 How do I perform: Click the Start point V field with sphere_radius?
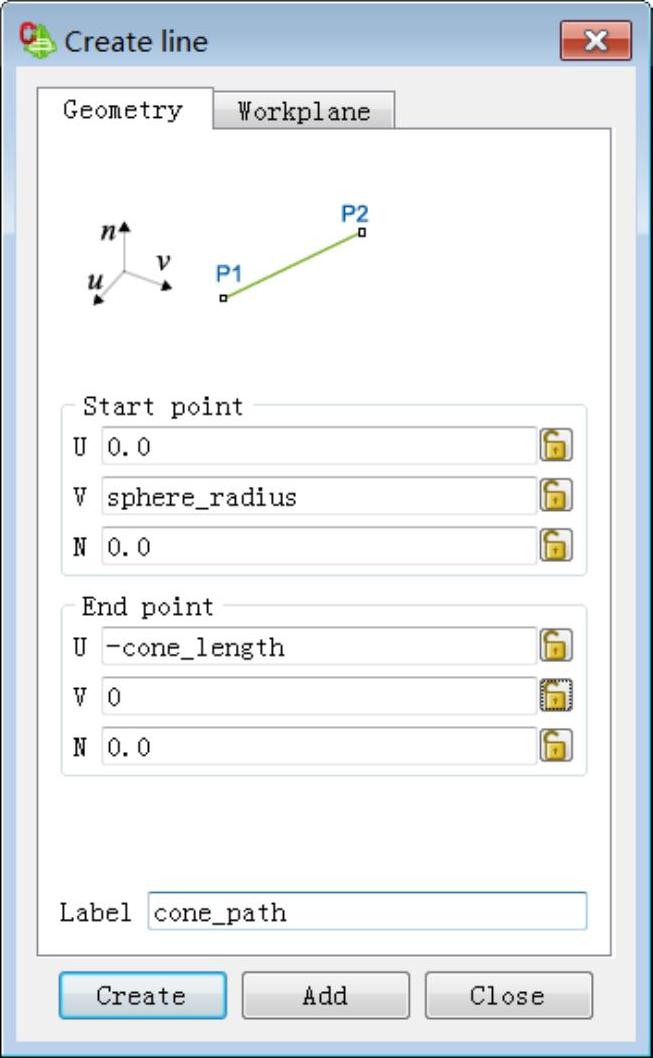pyautogui.click(x=319, y=497)
